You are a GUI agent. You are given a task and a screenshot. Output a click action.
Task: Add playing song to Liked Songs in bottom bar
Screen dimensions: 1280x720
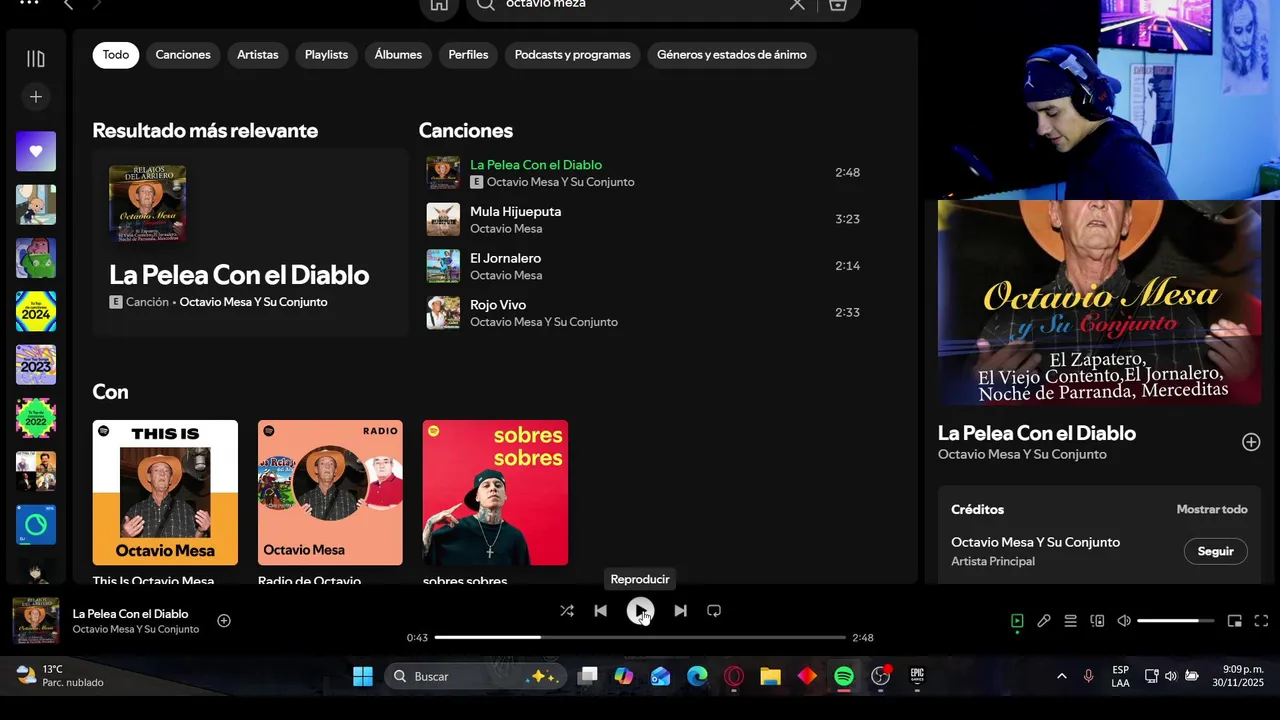click(x=224, y=621)
